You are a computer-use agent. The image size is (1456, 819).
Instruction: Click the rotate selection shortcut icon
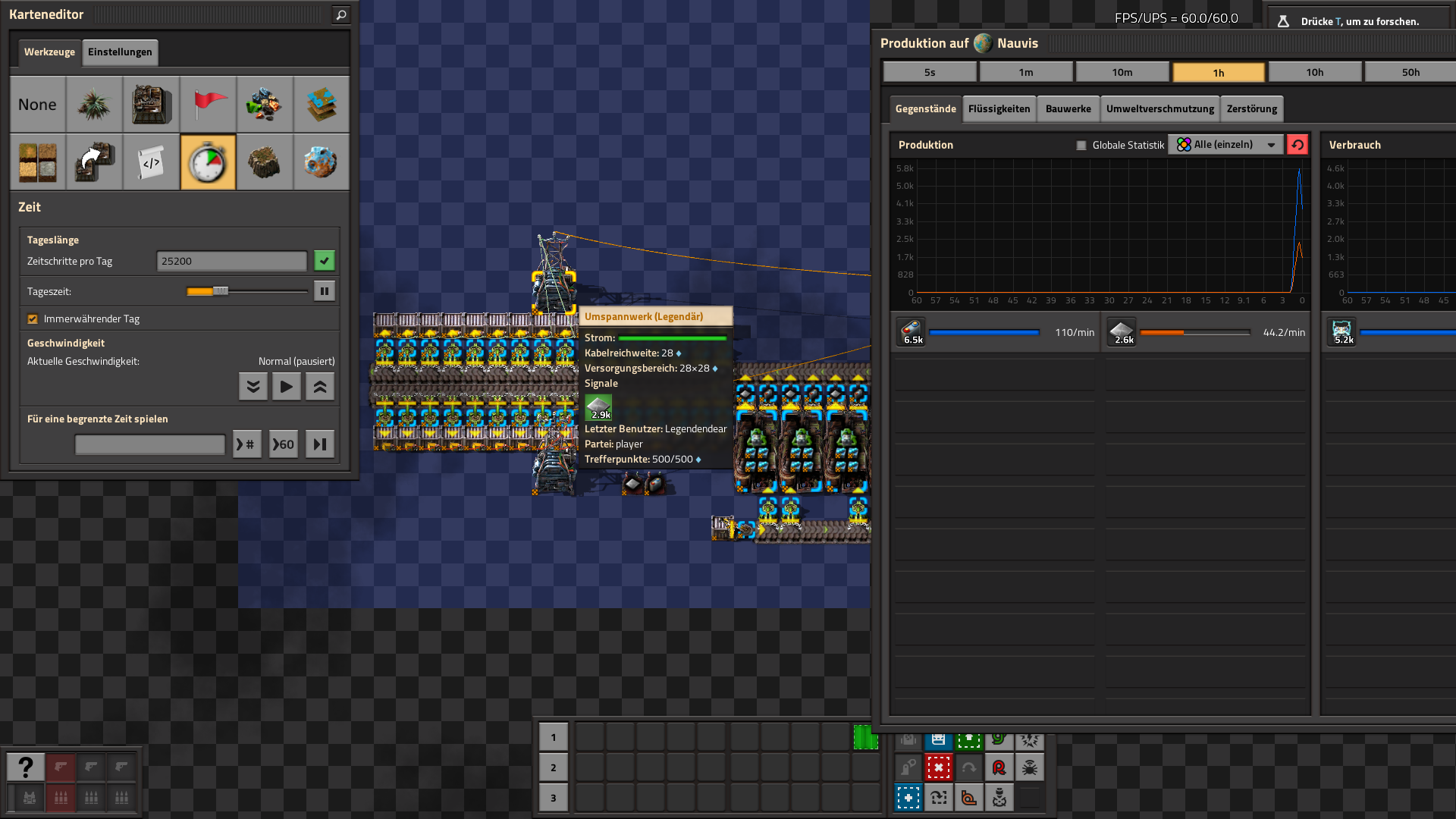[x=938, y=798]
